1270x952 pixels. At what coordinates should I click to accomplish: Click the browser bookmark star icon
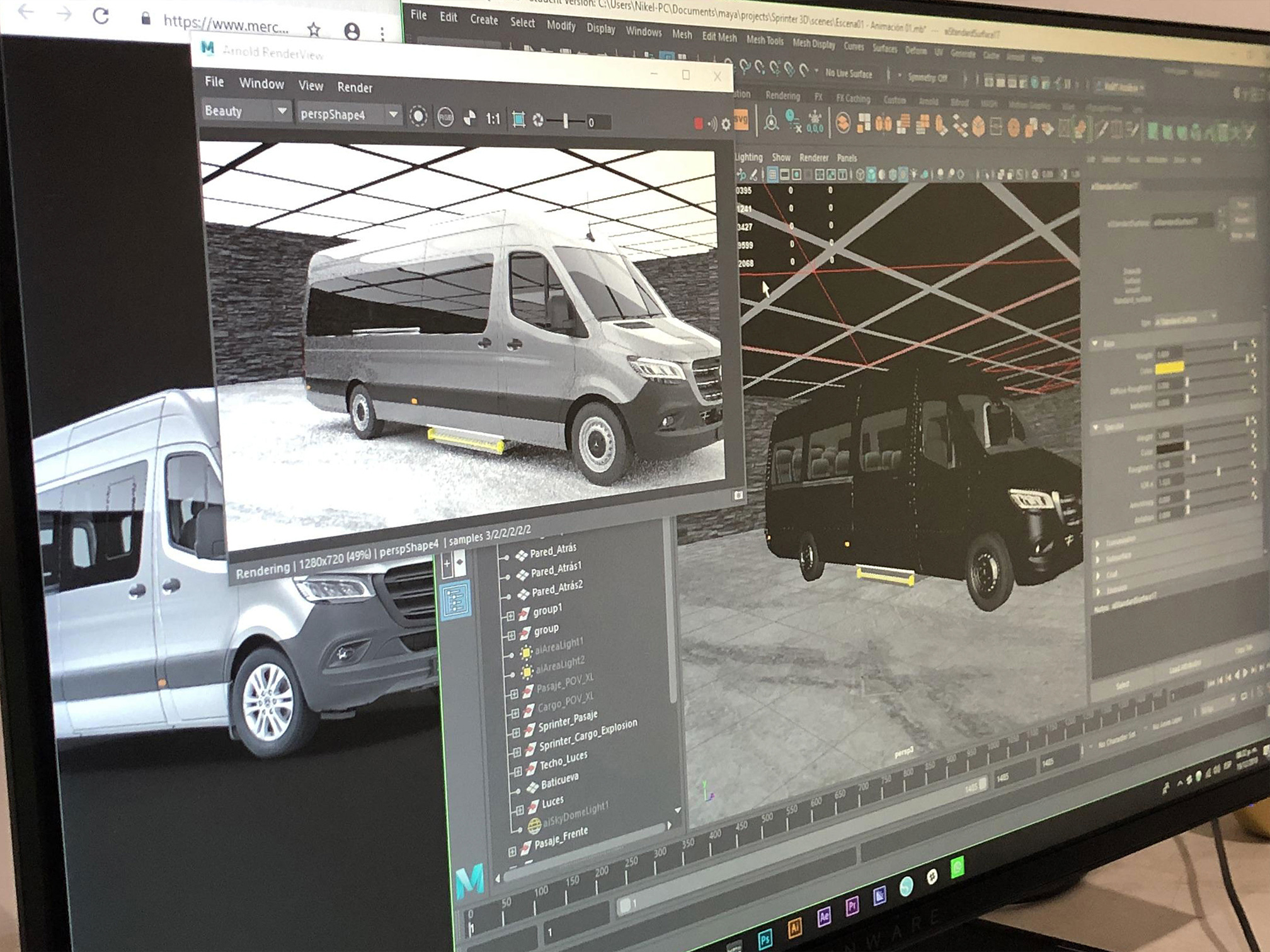point(314,29)
